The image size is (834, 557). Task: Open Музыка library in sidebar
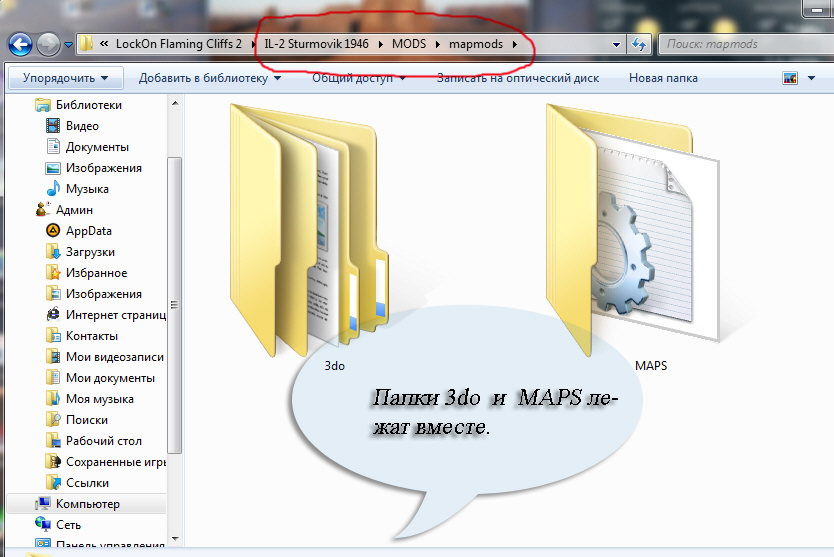(87, 189)
